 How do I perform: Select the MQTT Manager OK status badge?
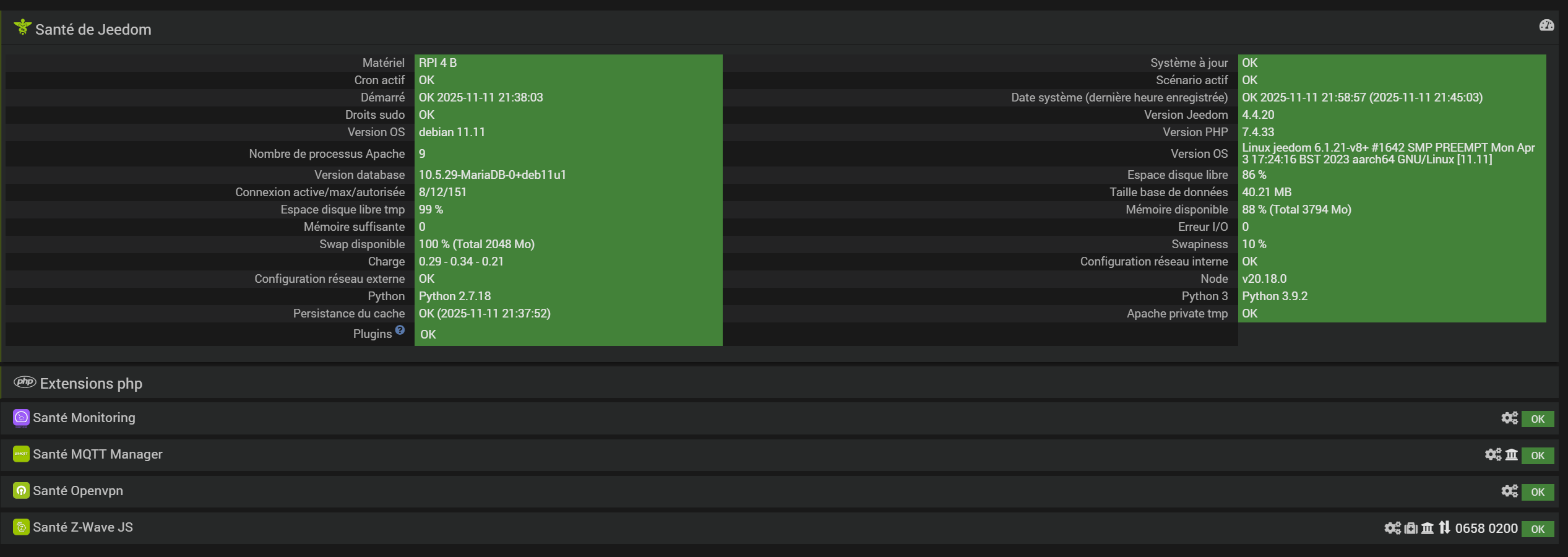coord(1538,456)
